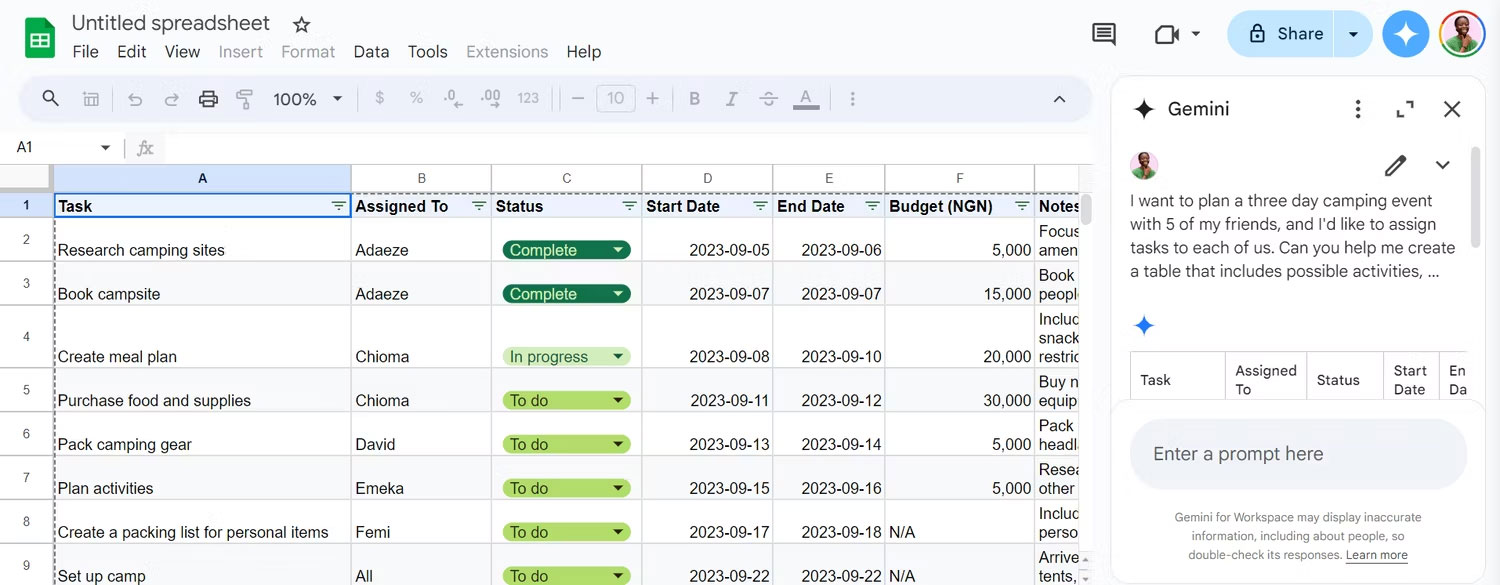Open the zoom level 100% dropdown
Viewport: 1500px width, 585px height.
[x=308, y=99]
